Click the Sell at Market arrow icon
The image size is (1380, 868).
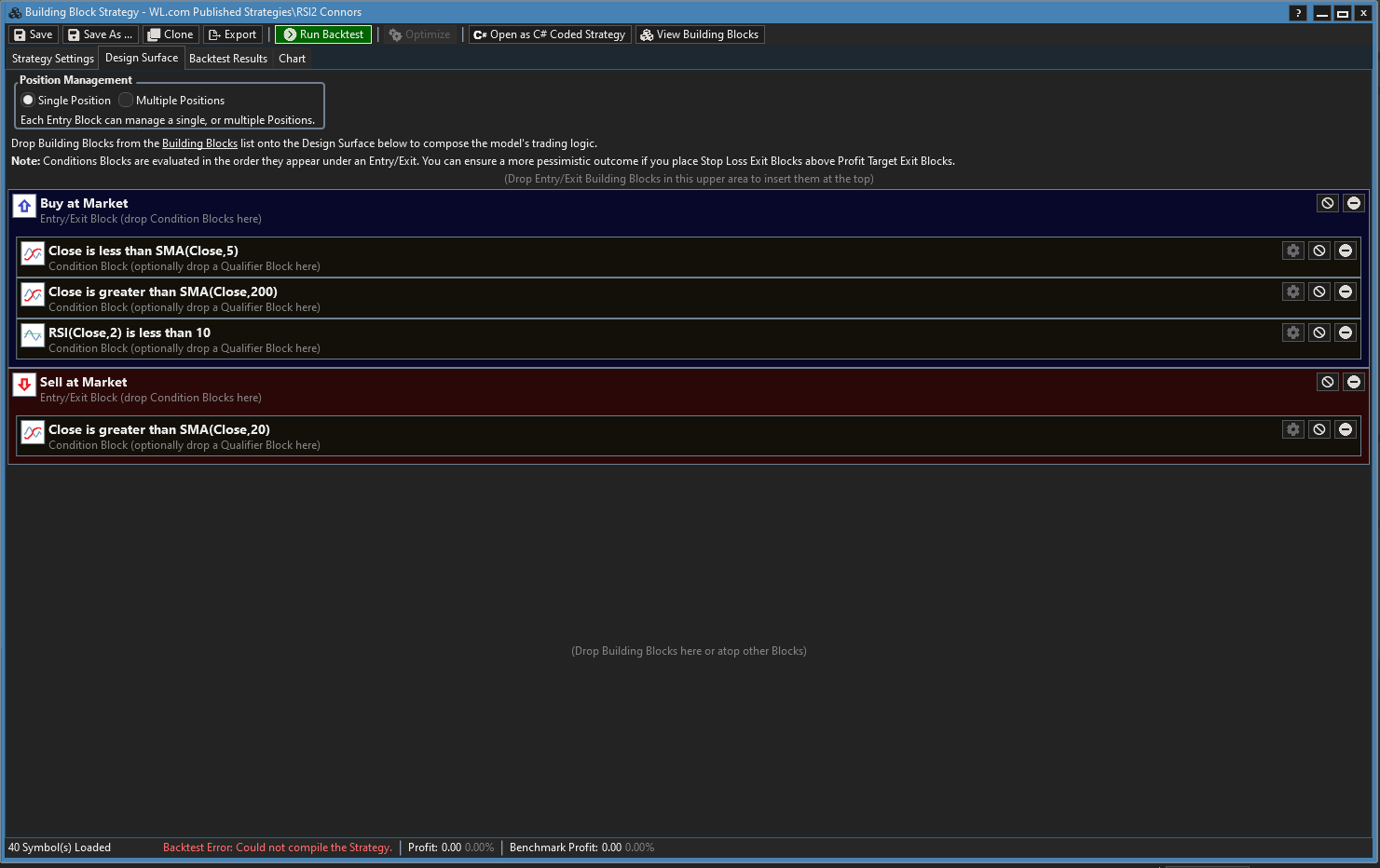point(24,385)
